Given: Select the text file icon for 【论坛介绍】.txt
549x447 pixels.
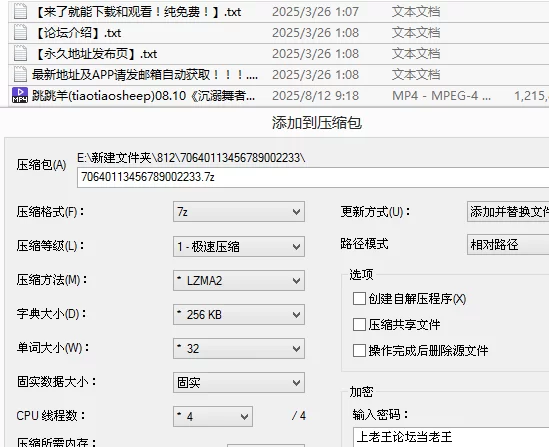Looking at the screenshot, I should tap(20, 33).
